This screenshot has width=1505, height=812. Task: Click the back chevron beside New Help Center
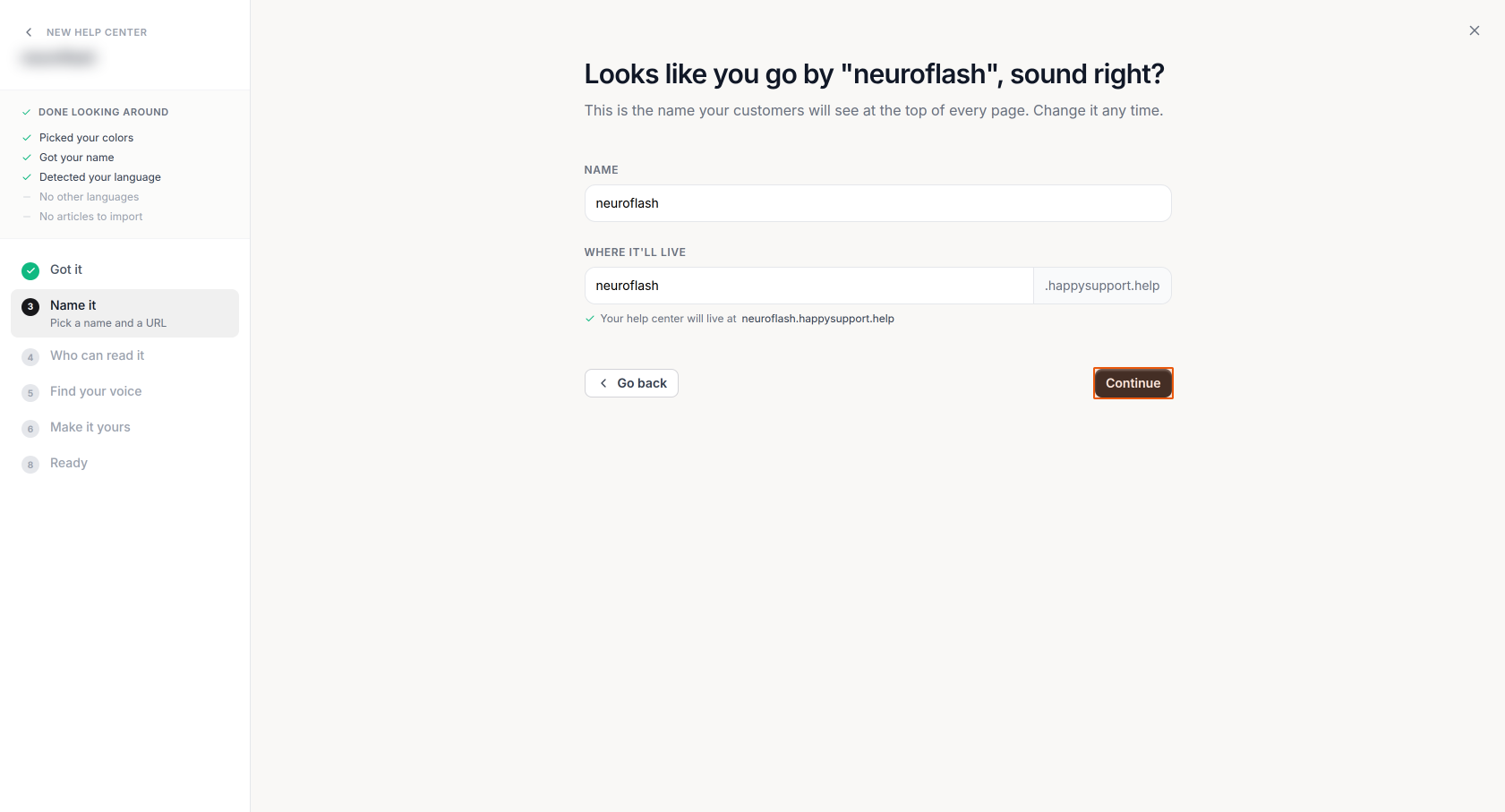click(29, 32)
